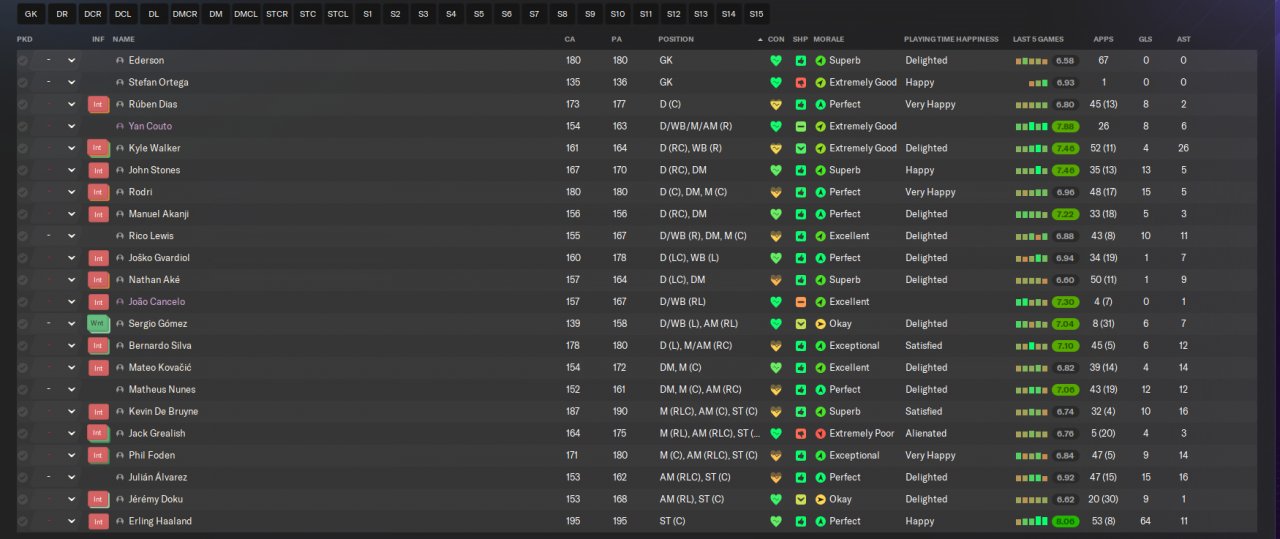Click Rodri's Int status badge

tap(98, 192)
